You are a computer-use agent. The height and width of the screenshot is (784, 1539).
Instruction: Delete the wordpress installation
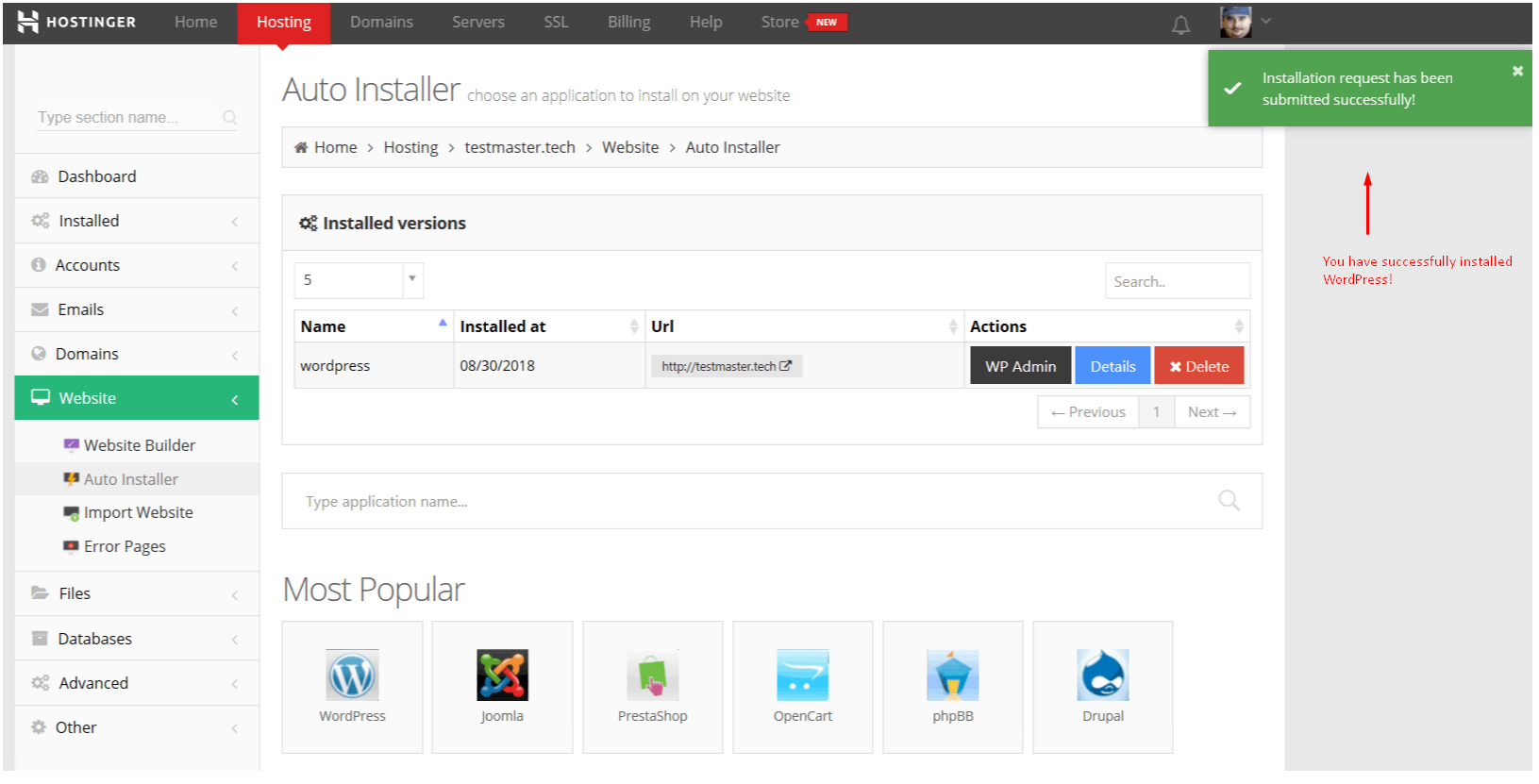1199,366
